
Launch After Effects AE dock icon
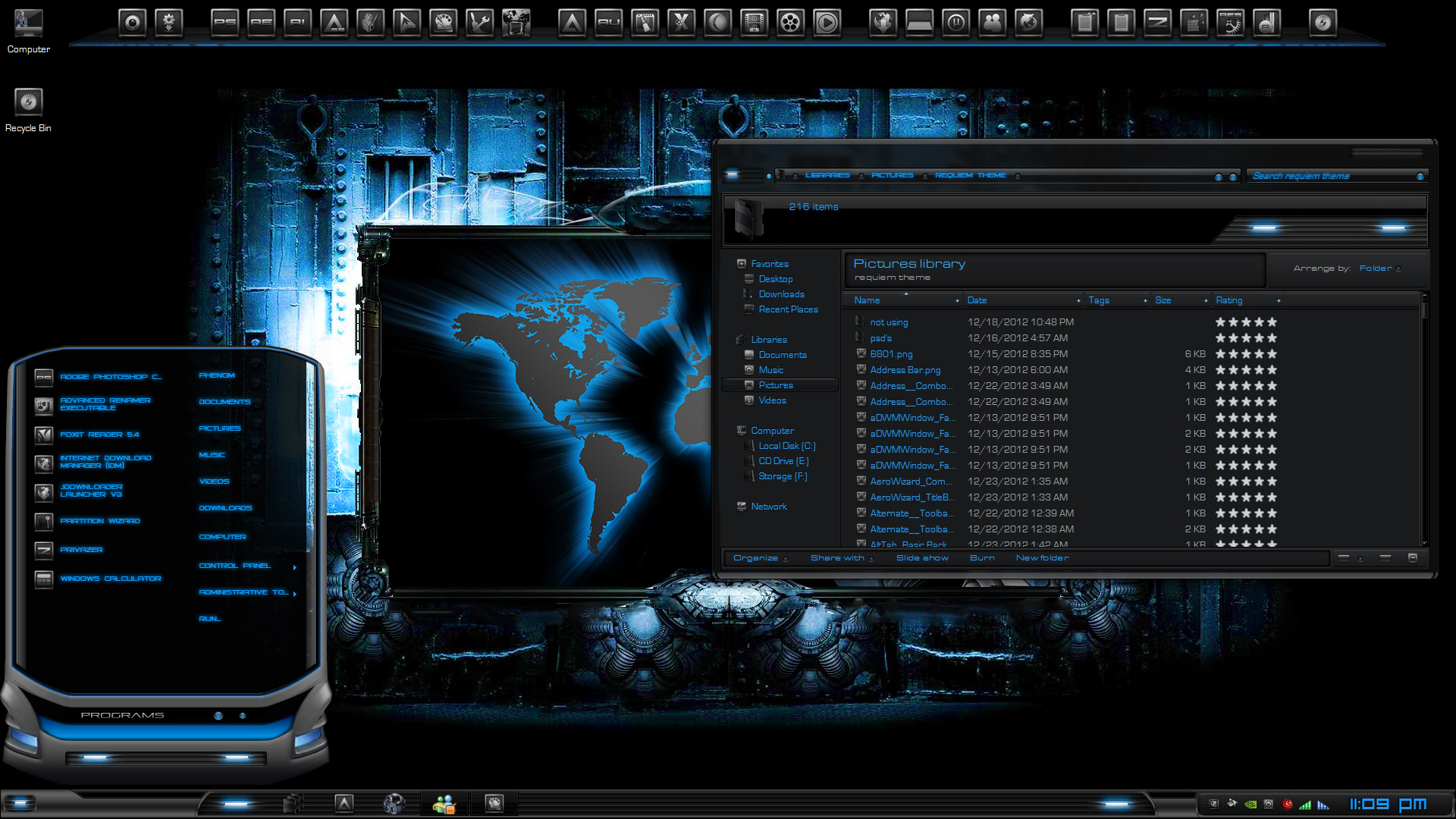pos(261,23)
